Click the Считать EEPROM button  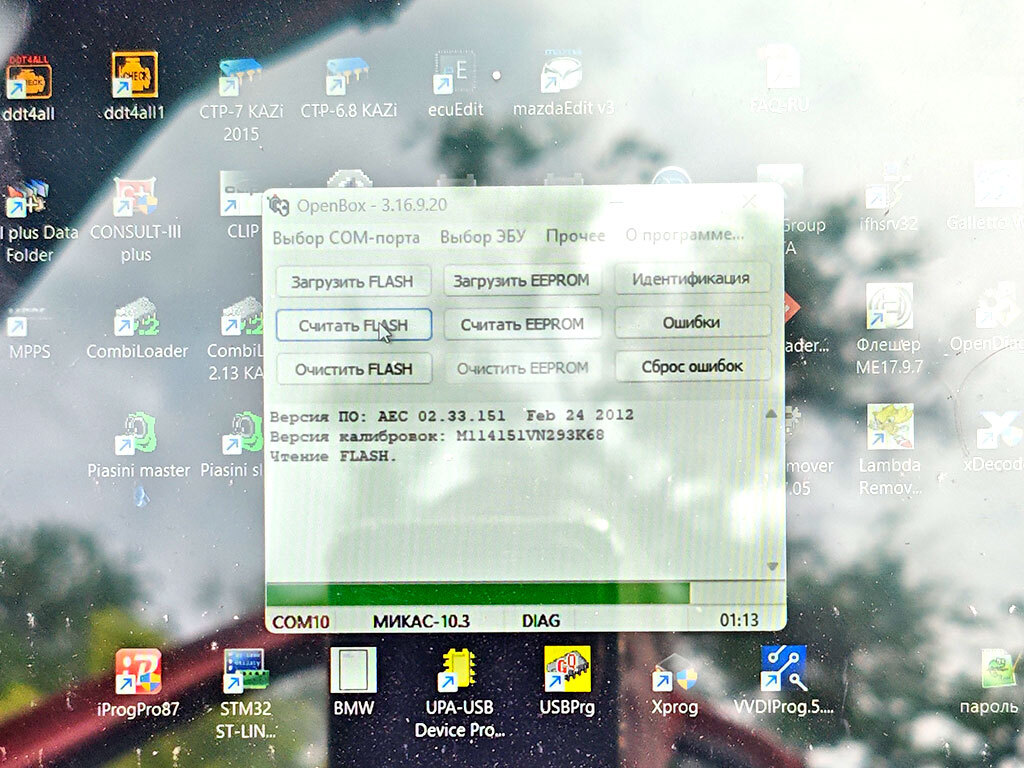pyautogui.click(x=522, y=324)
